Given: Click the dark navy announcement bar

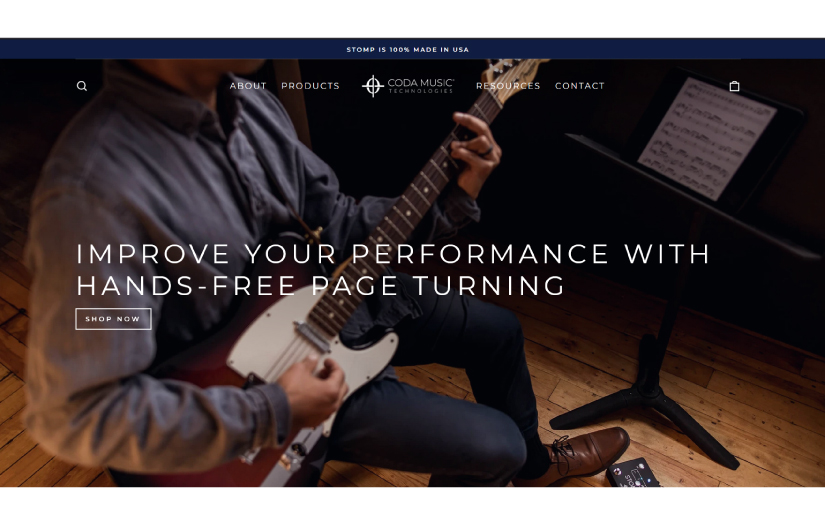Looking at the screenshot, I should pyautogui.click(x=412, y=48).
